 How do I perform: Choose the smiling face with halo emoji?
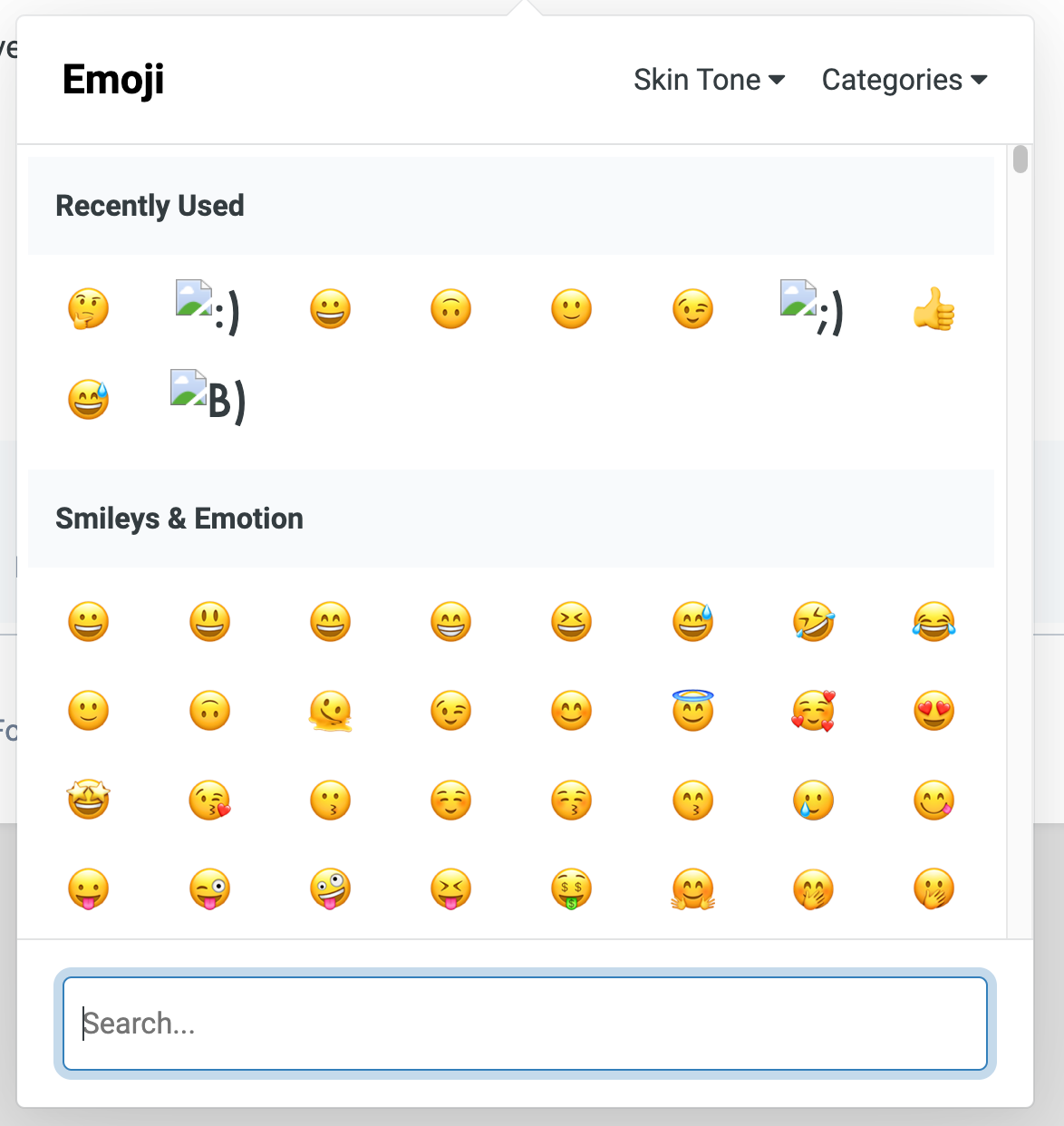[692, 710]
